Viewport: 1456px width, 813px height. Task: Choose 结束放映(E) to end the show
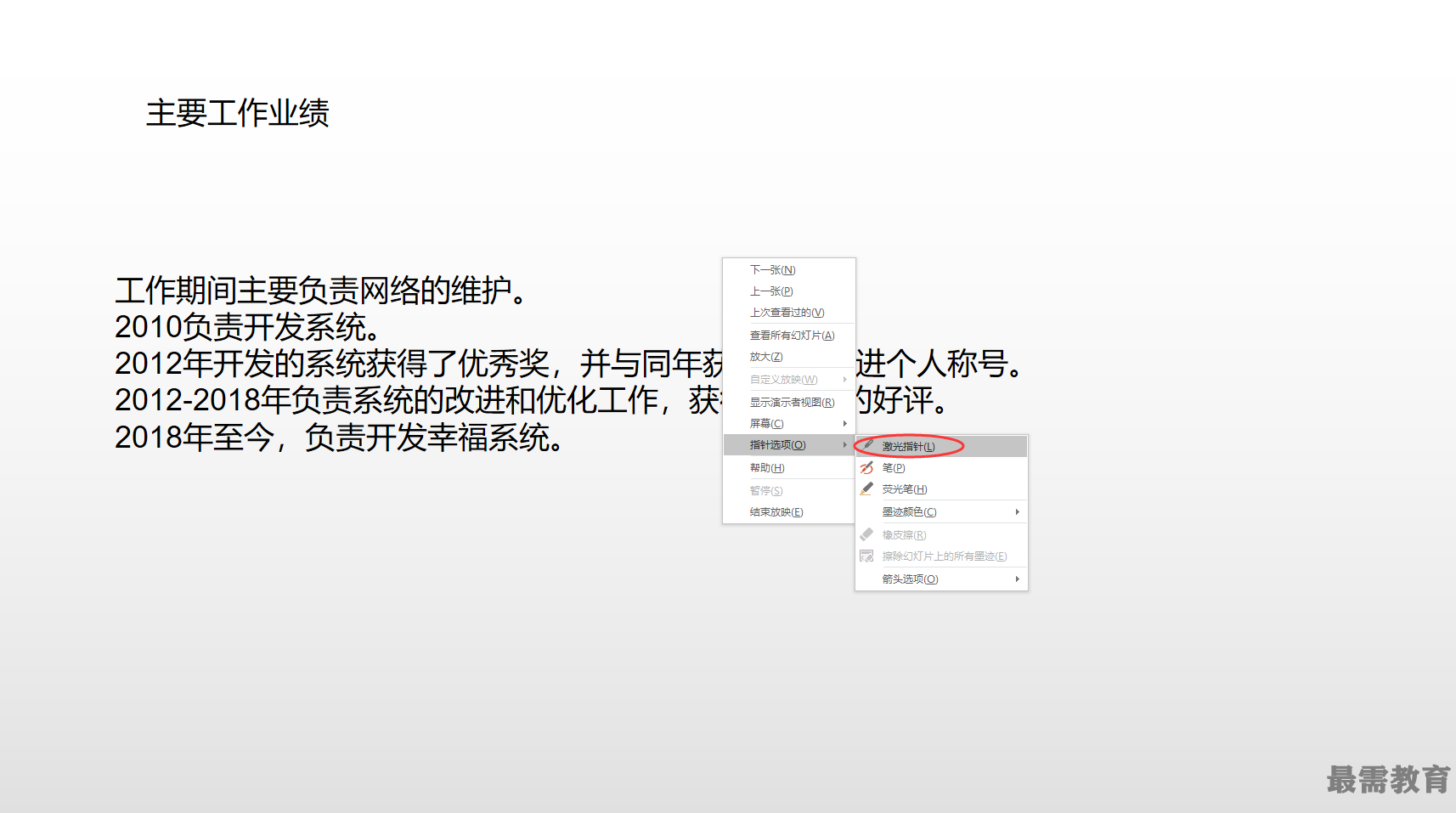click(789, 511)
